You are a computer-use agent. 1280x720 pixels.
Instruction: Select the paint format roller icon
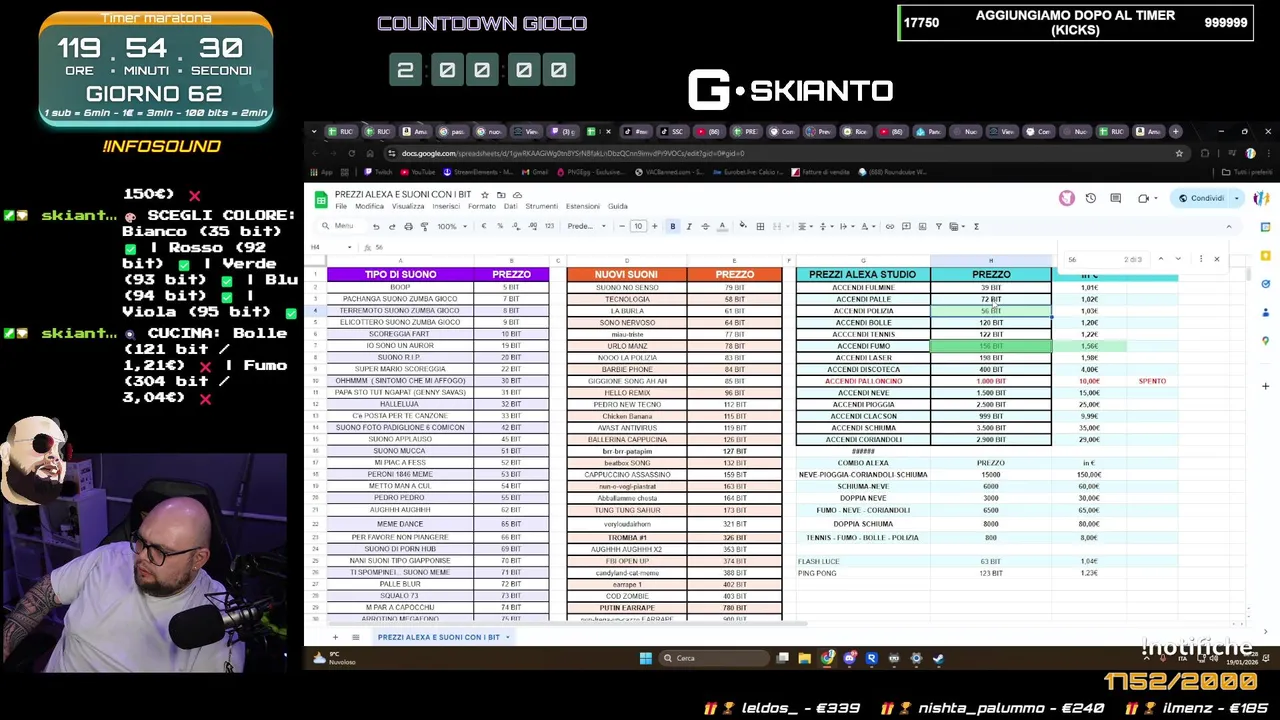[424, 226]
